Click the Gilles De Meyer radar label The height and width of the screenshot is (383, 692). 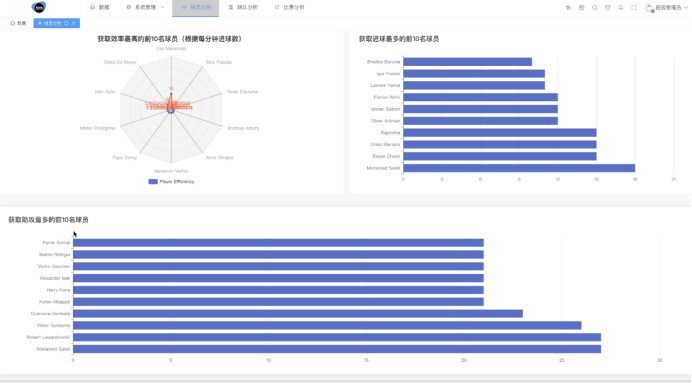120,62
